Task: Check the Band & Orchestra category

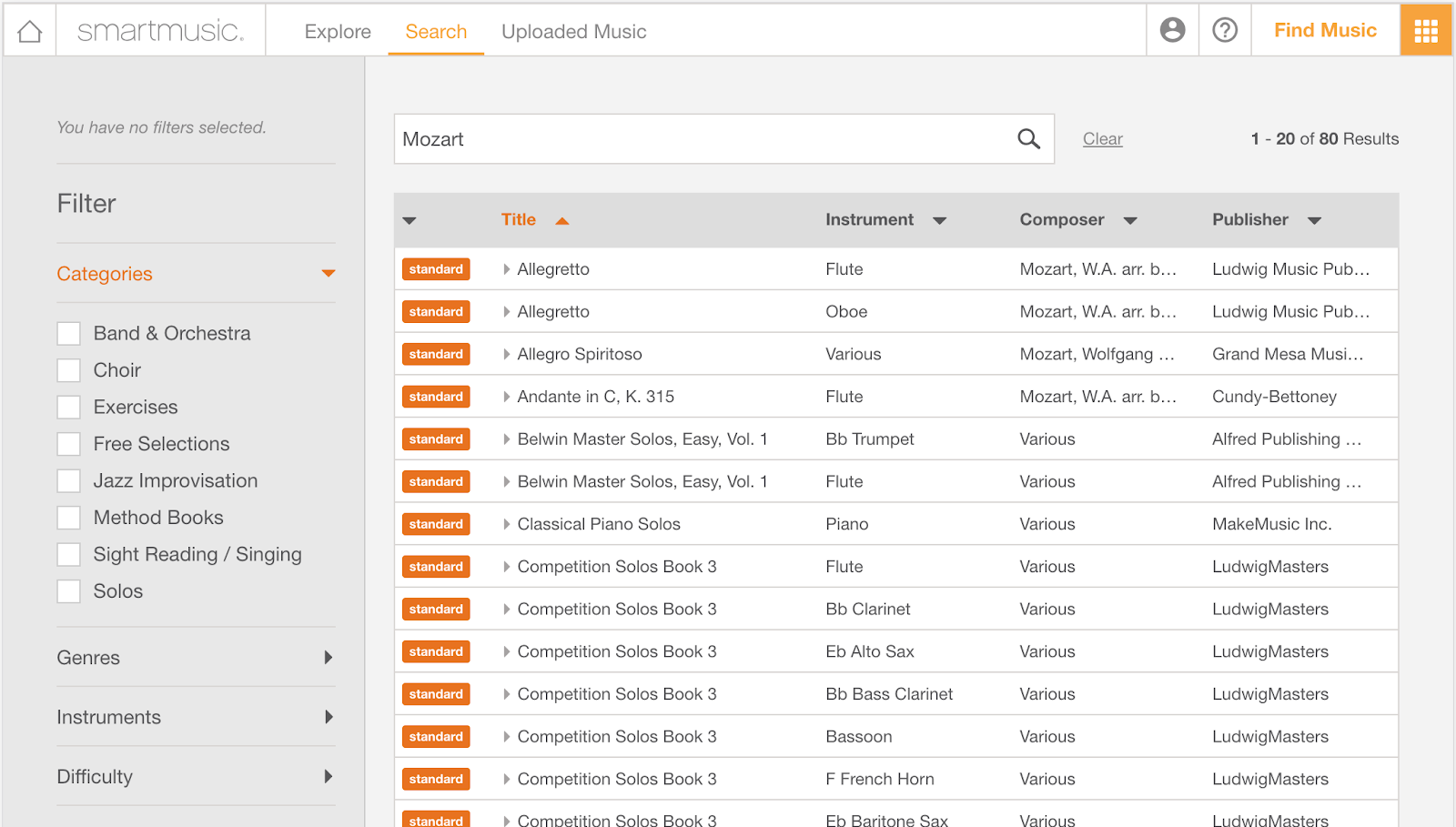Action: tap(68, 333)
